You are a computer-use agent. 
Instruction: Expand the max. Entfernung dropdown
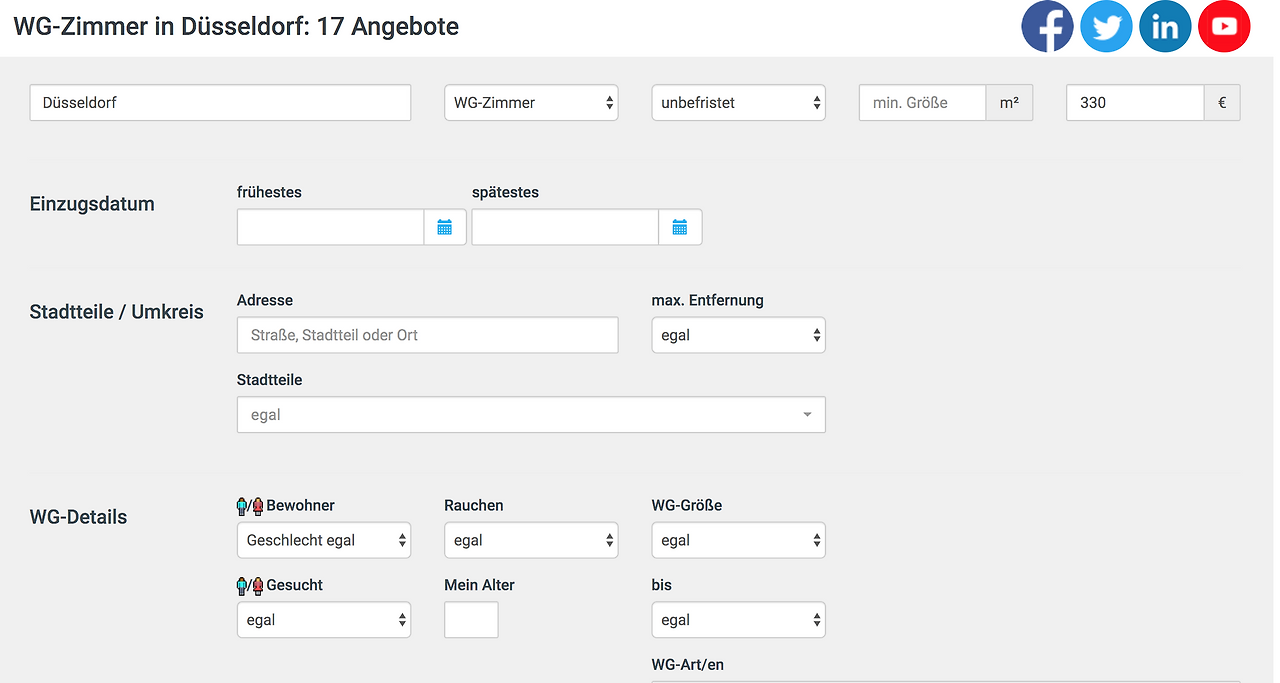coord(738,336)
